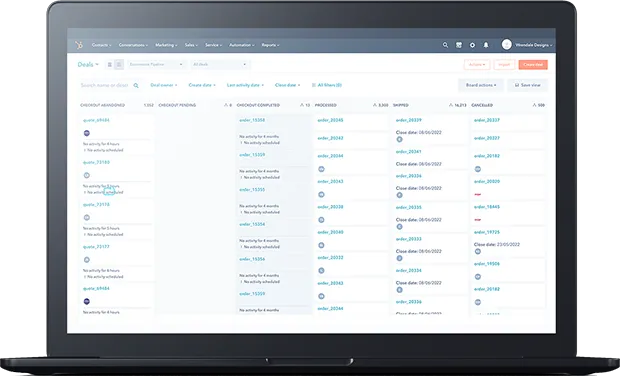
Task: Open the notifications bell
Action: coord(486,45)
